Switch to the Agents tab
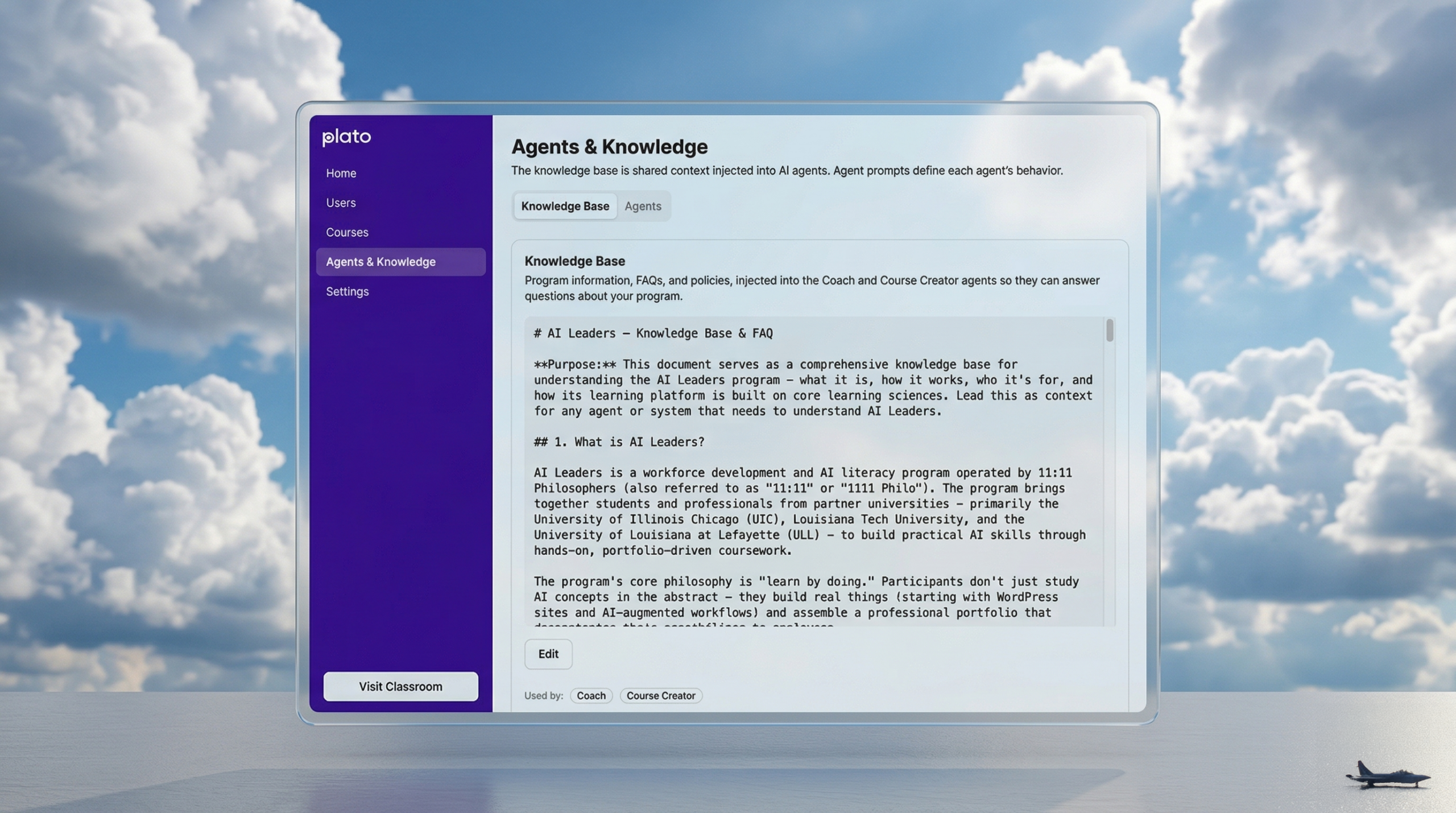 click(643, 206)
